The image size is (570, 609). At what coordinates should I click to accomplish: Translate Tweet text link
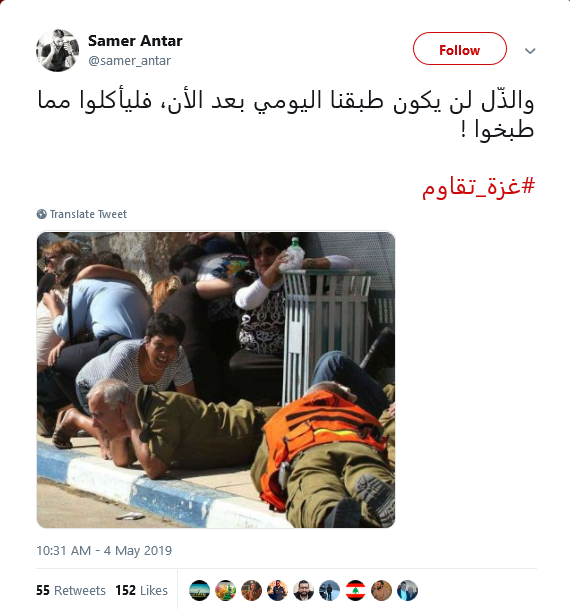[88, 214]
